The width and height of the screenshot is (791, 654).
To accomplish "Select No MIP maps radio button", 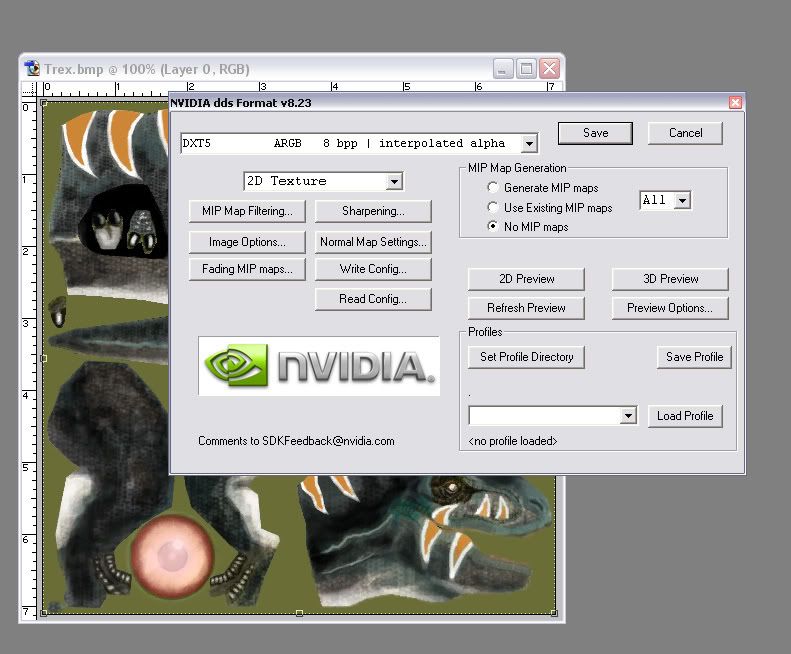I will pos(493,226).
